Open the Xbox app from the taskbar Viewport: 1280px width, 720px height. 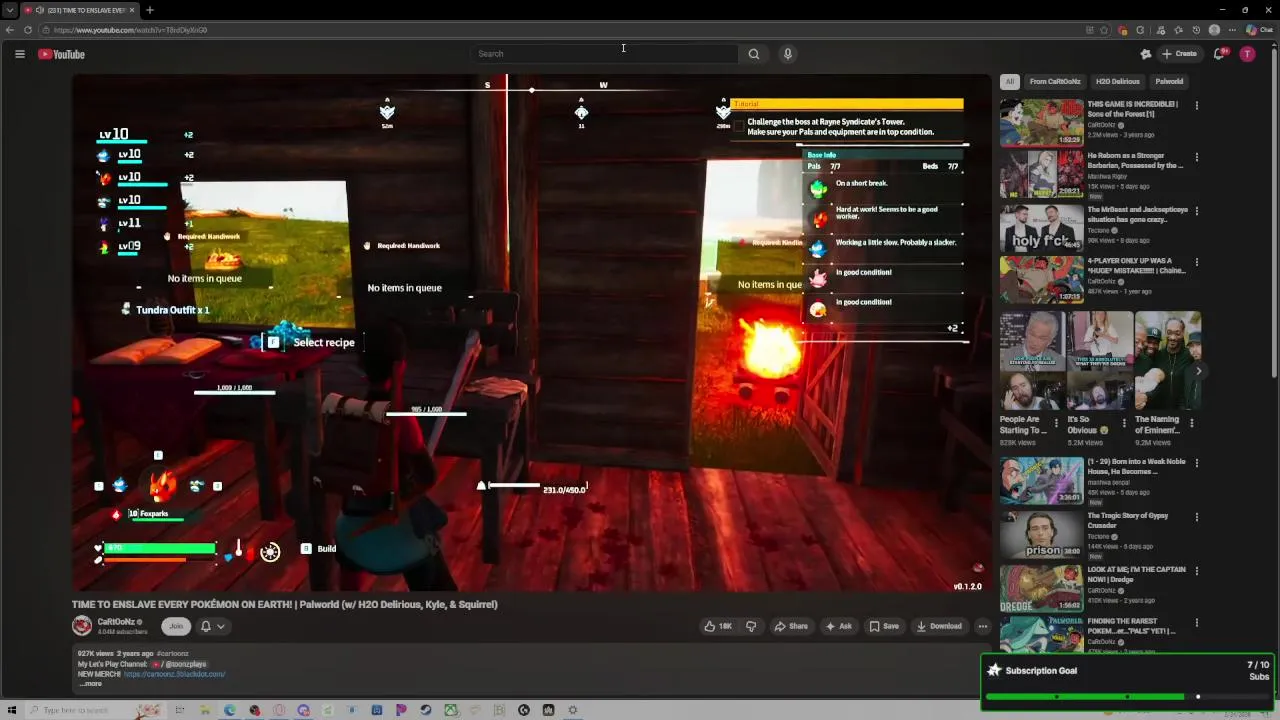(451, 710)
